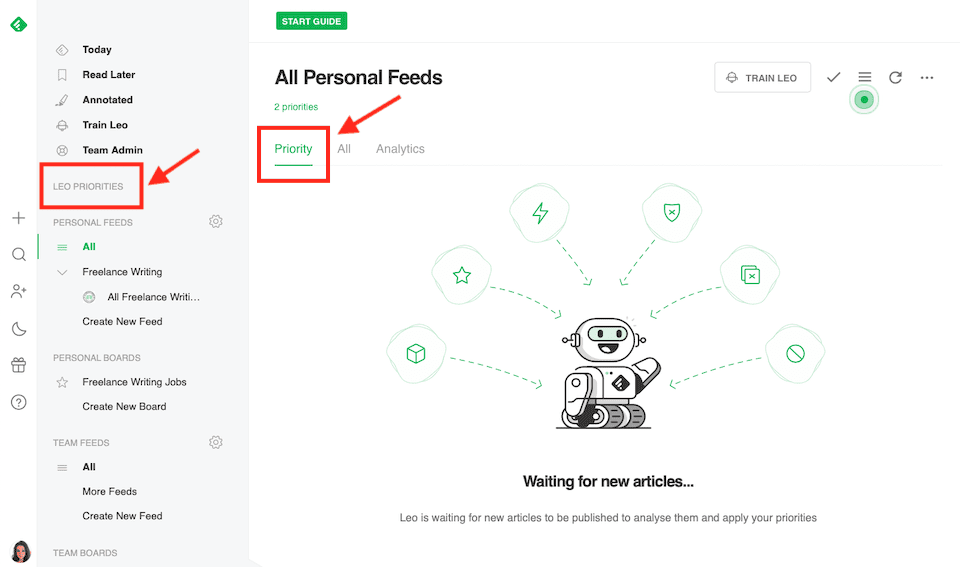Switch to the Analytics tab
This screenshot has width=960, height=567.
(x=400, y=149)
